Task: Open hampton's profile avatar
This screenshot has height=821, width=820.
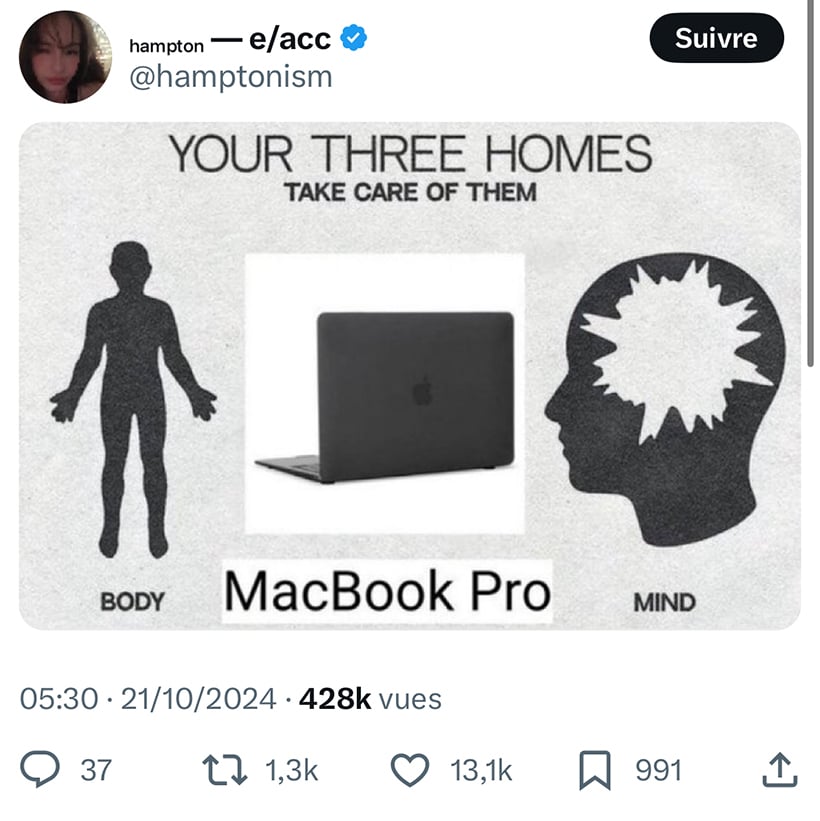Action: (x=65, y=57)
